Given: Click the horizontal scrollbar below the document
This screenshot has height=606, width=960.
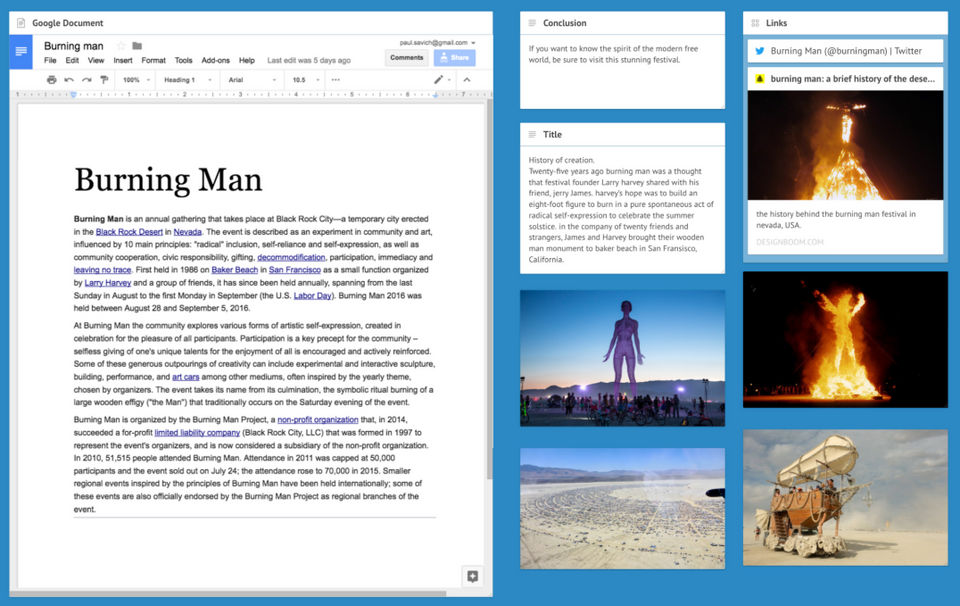Looking at the screenshot, I should [228, 593].
